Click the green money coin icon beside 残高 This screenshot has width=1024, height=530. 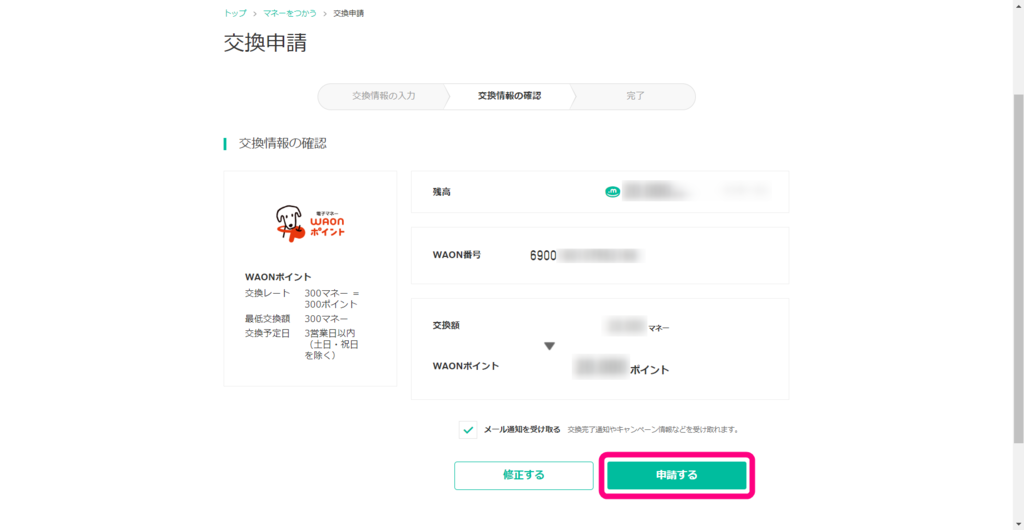[x=612, y=192]
